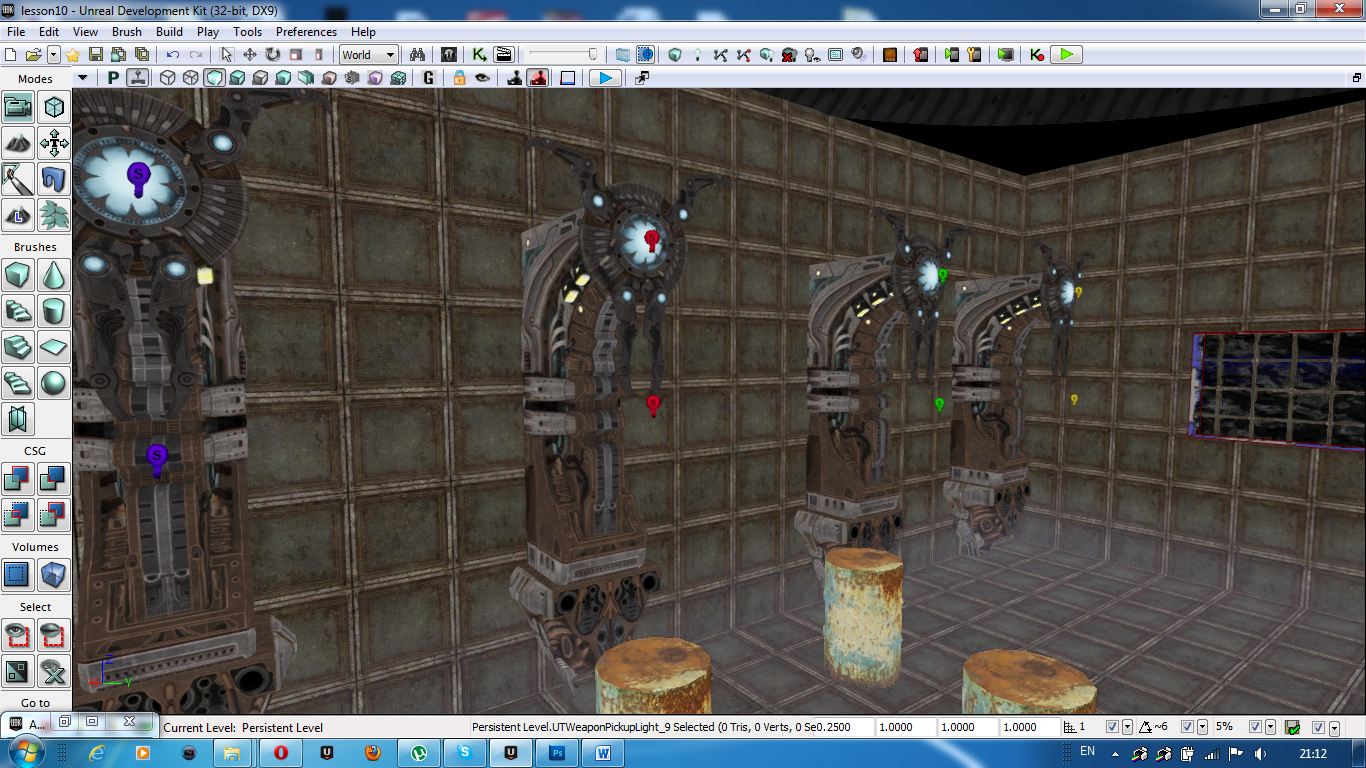Image resolution: width=1366 pixels, height=768 pixels.
Task: Select Camera mode in Modes panel
Action: [x=18, y=107]
